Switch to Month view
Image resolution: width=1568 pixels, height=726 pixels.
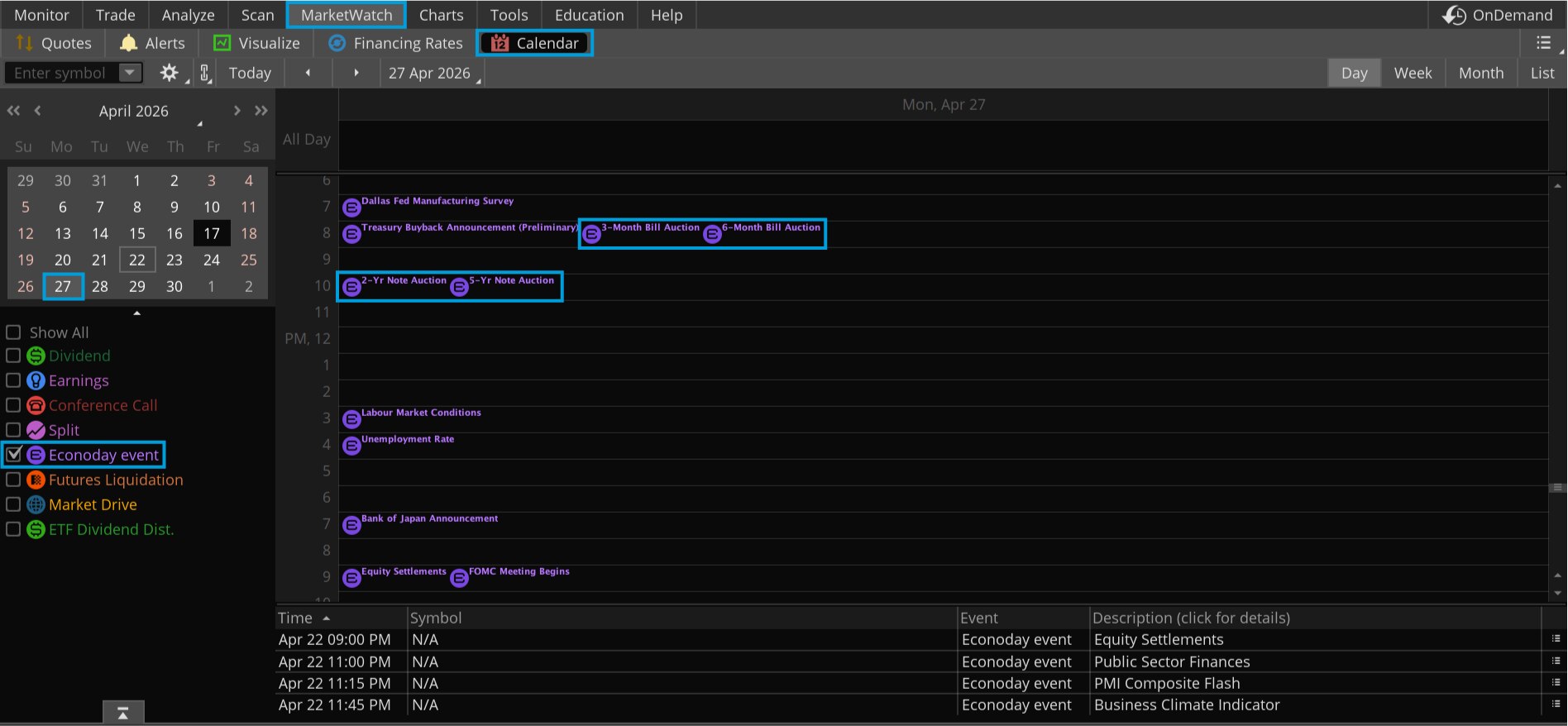pos(1481,73)
